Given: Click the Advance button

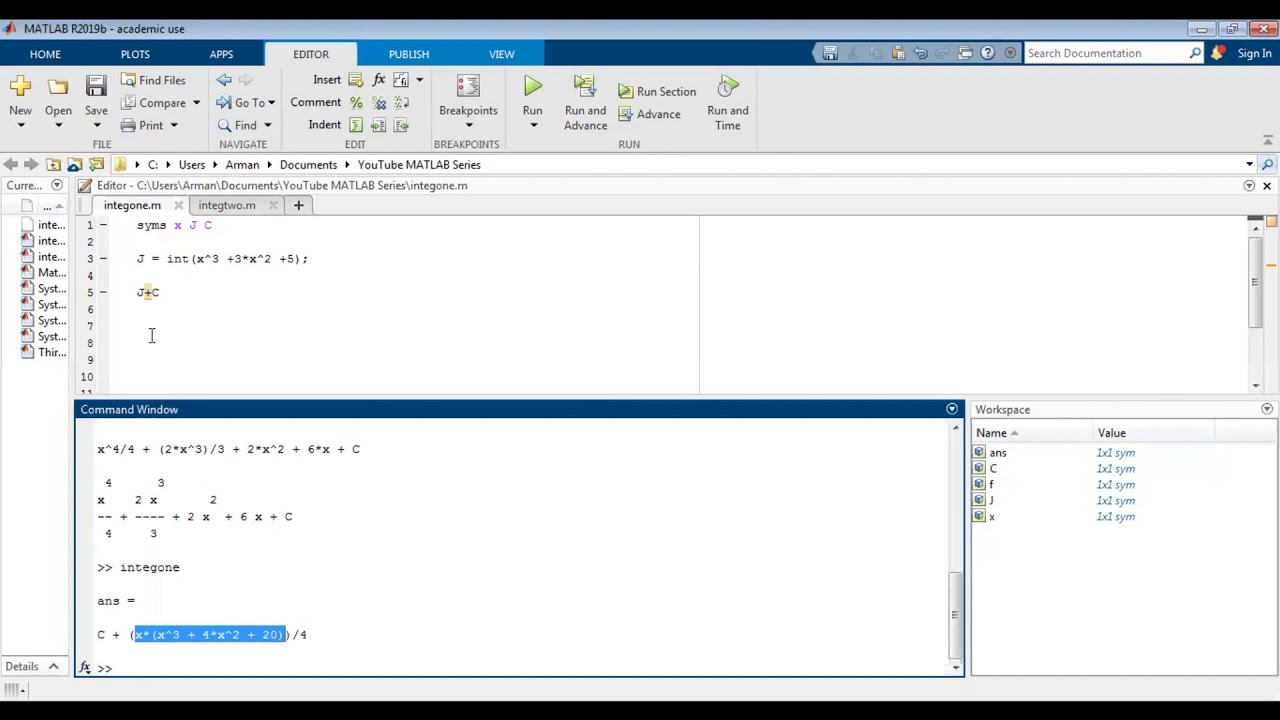Looking at the screenshot, I should pyautogui.click(x=649, y=114).
